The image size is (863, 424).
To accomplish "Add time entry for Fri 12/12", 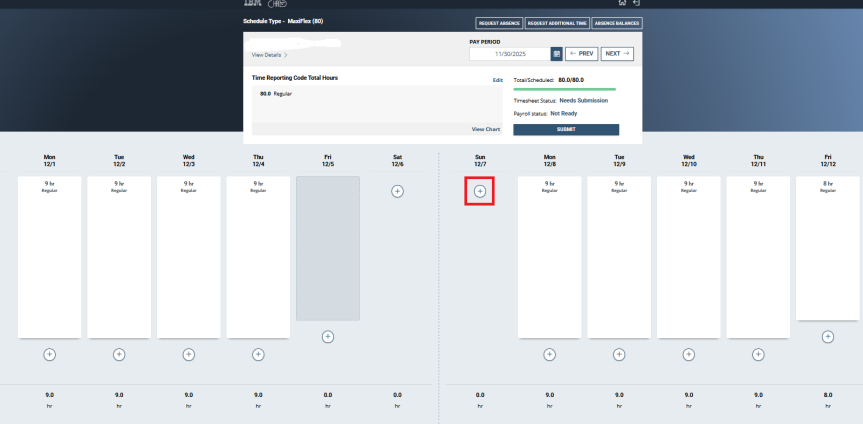I will [x=828, y=336].
